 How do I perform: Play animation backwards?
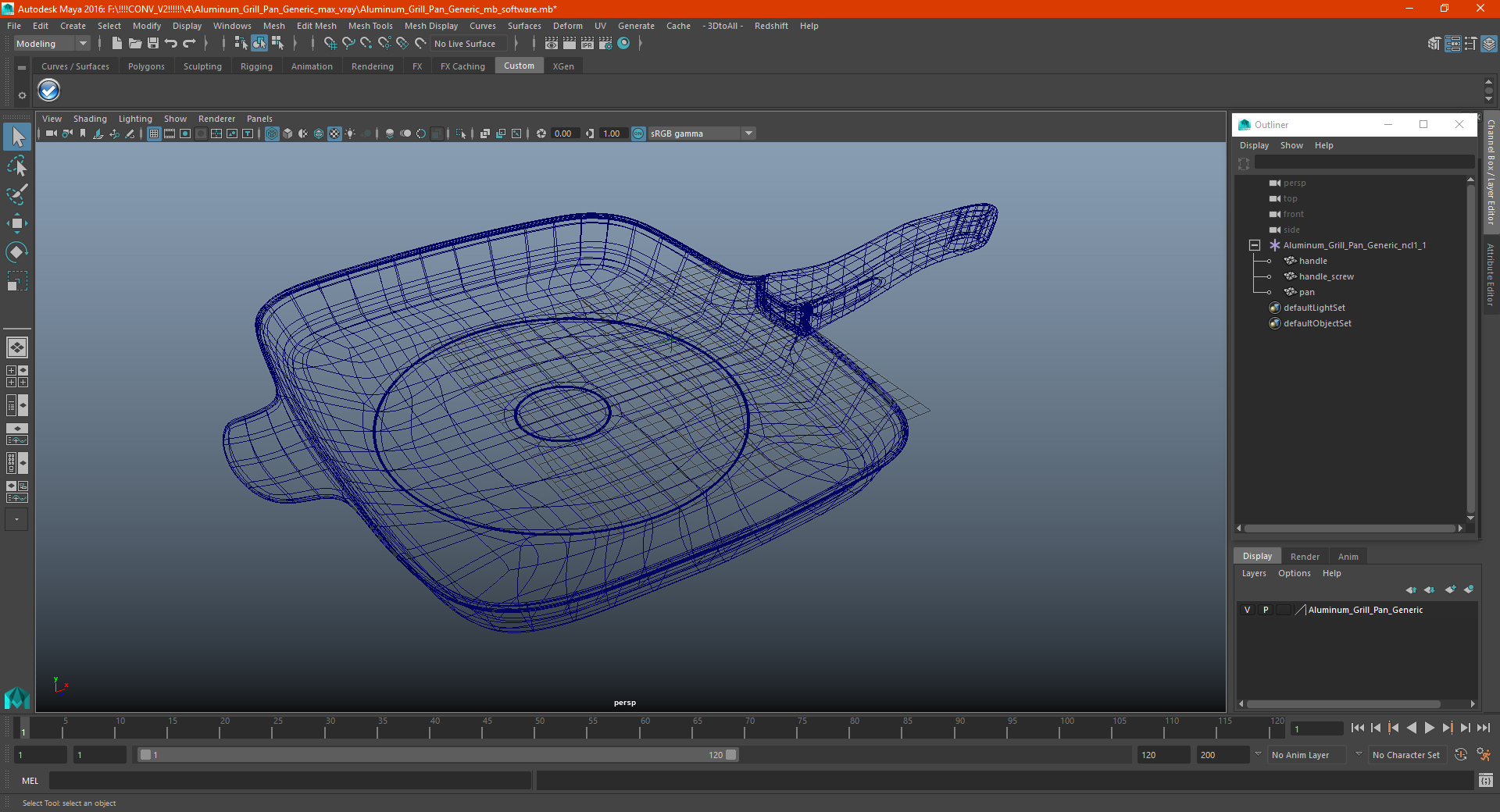(x=1412, y=728)
